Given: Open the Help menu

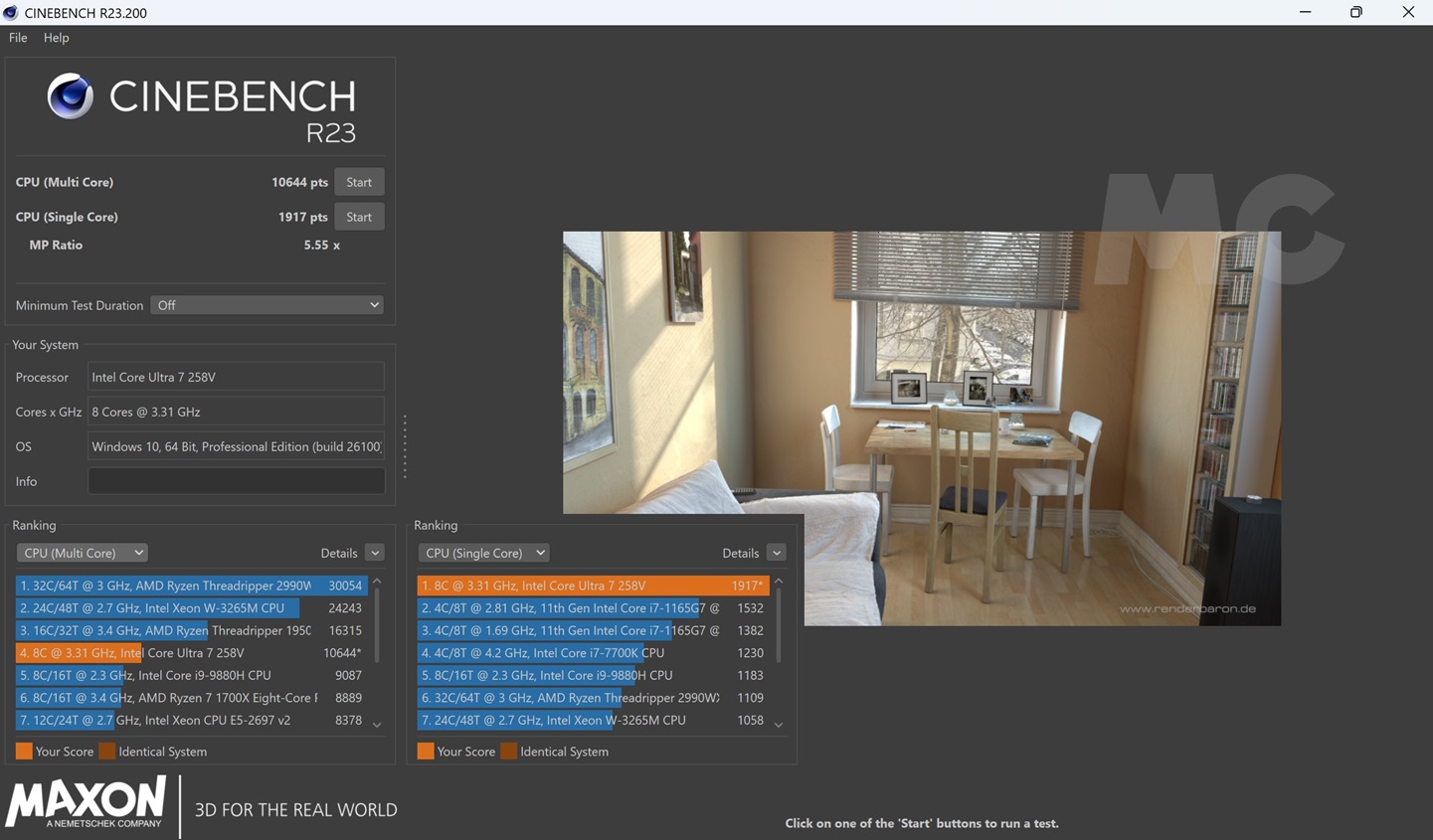Looking at the screenshot, I should coord(56,38).
